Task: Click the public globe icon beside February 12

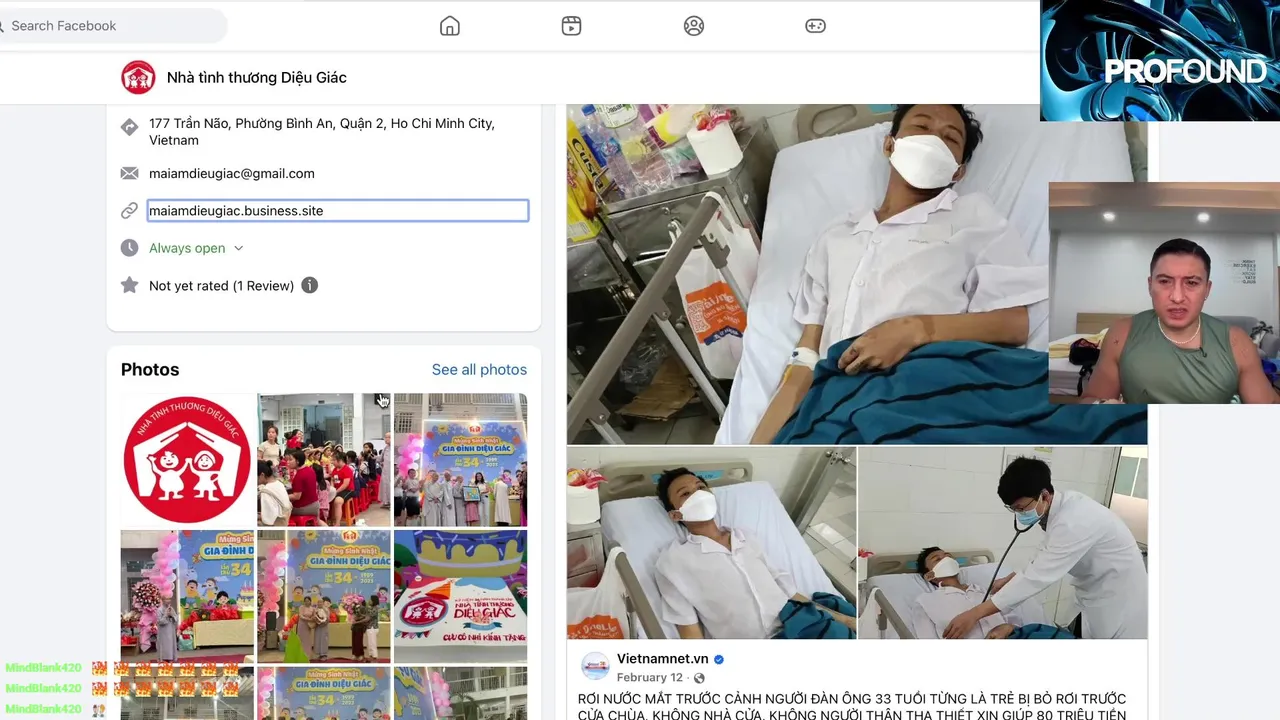Action: point(699,678)
